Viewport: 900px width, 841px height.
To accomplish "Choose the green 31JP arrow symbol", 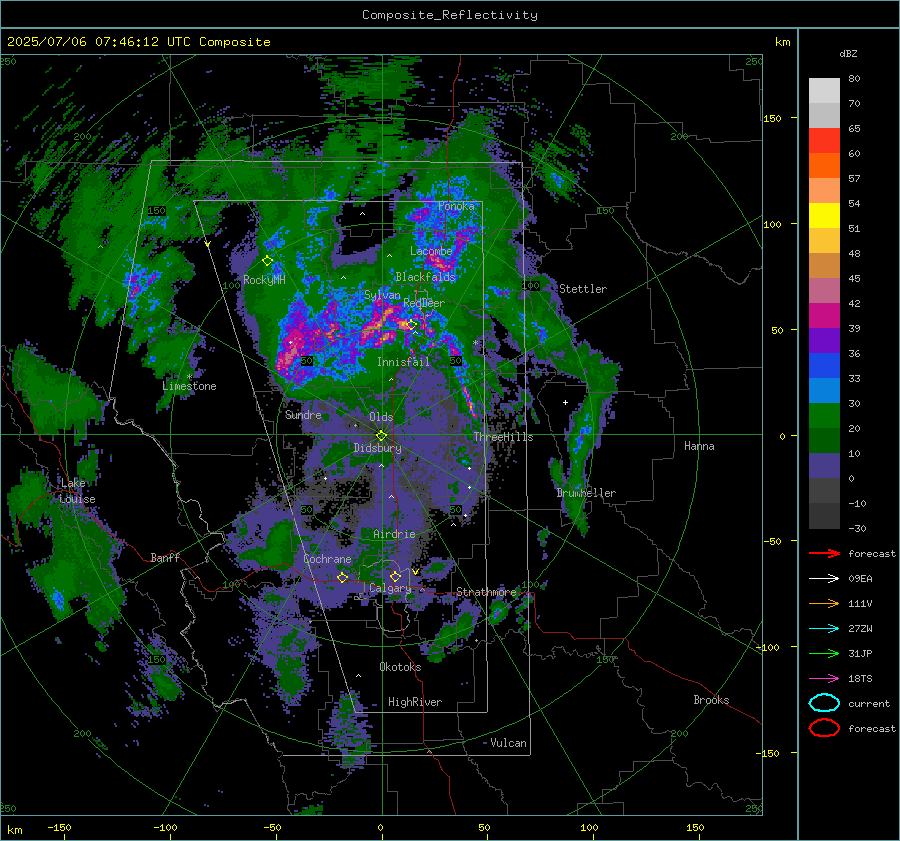I will [824, 653].
